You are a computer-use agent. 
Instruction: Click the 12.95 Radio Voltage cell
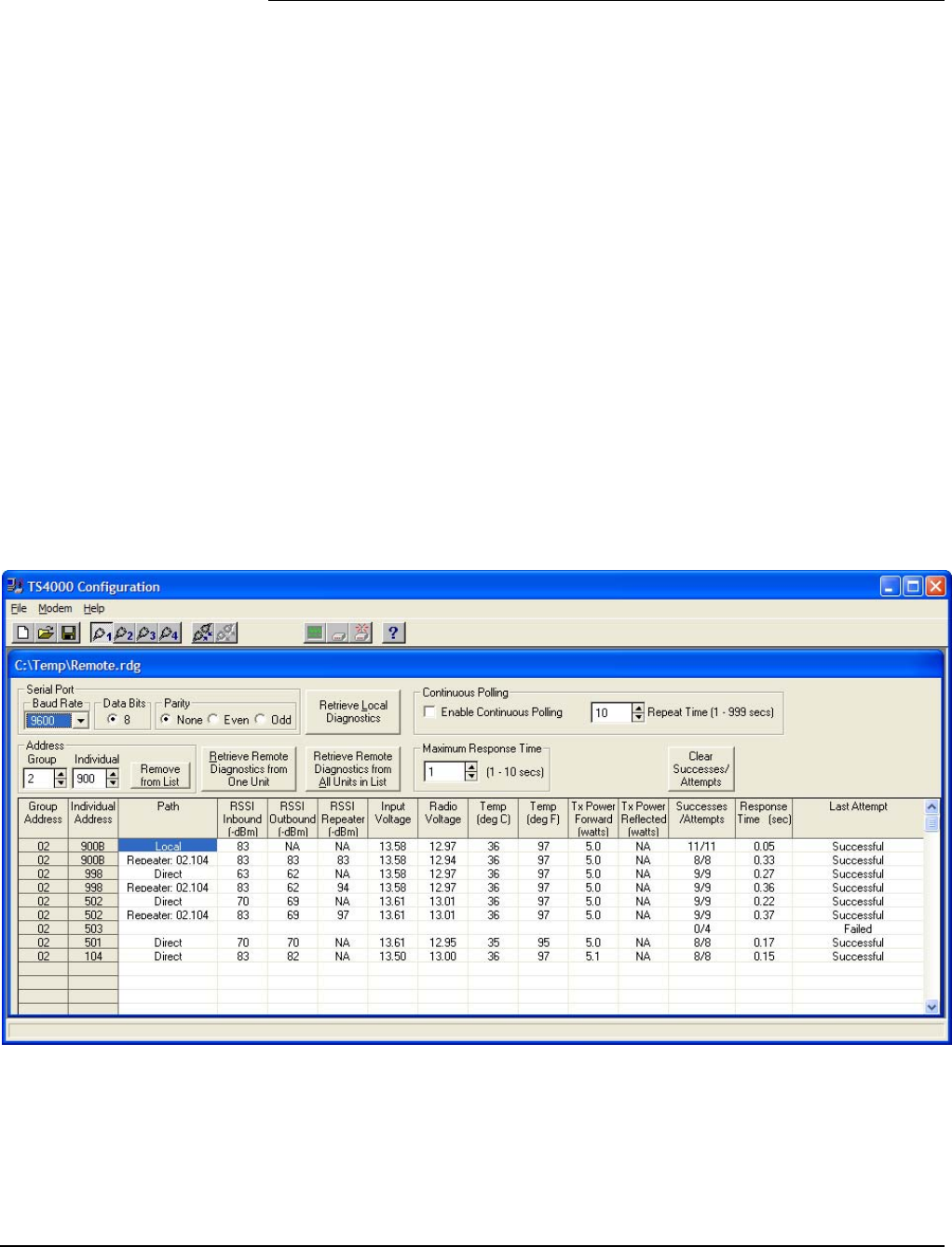(443, 942)
